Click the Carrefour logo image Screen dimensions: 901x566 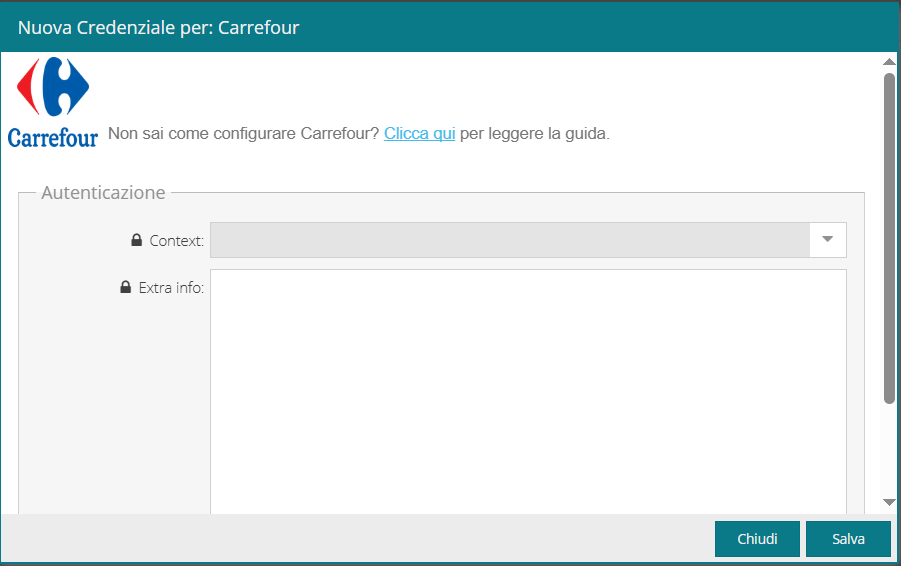pos(53,102)
